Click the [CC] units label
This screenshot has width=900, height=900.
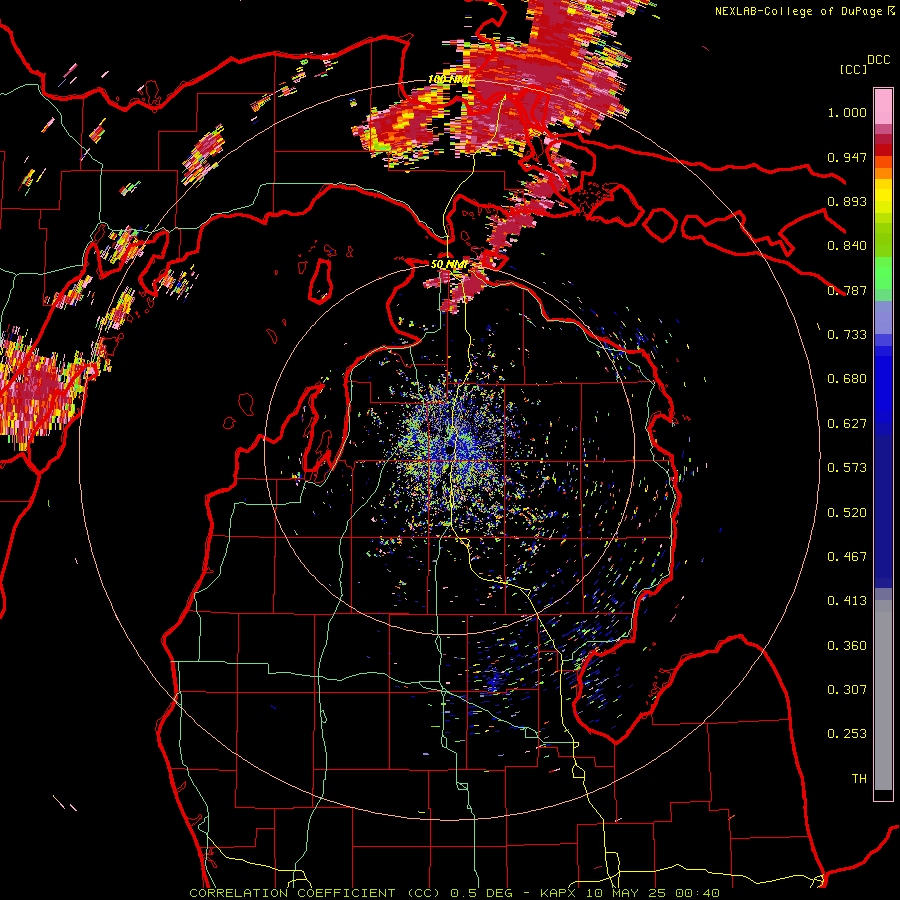click(853, 69)
